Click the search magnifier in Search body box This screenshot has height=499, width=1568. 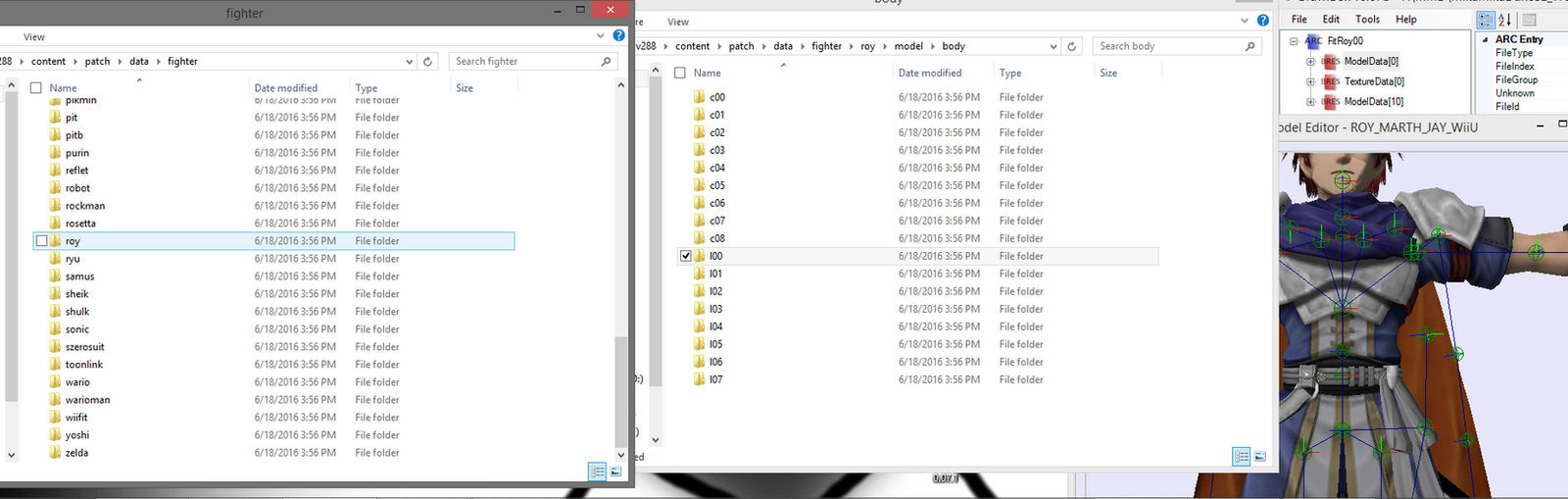click(x=1249, y=46)
